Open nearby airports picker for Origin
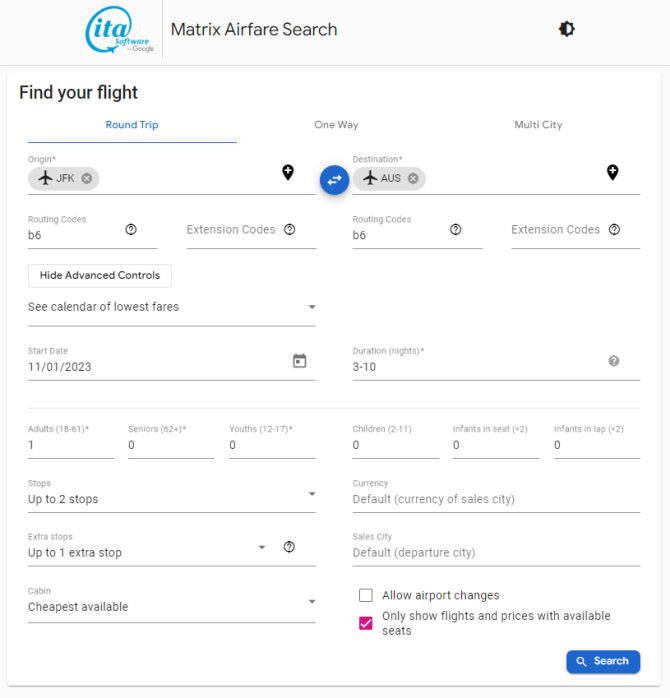The height and width of the screenshot is (698, 670). click(288, 172)
